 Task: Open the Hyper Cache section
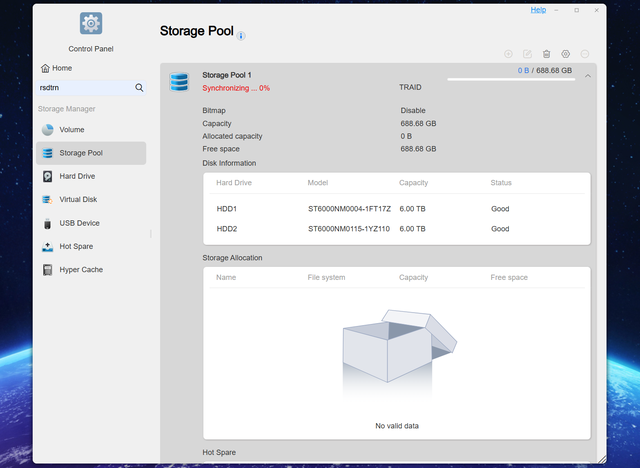[91, 270]
